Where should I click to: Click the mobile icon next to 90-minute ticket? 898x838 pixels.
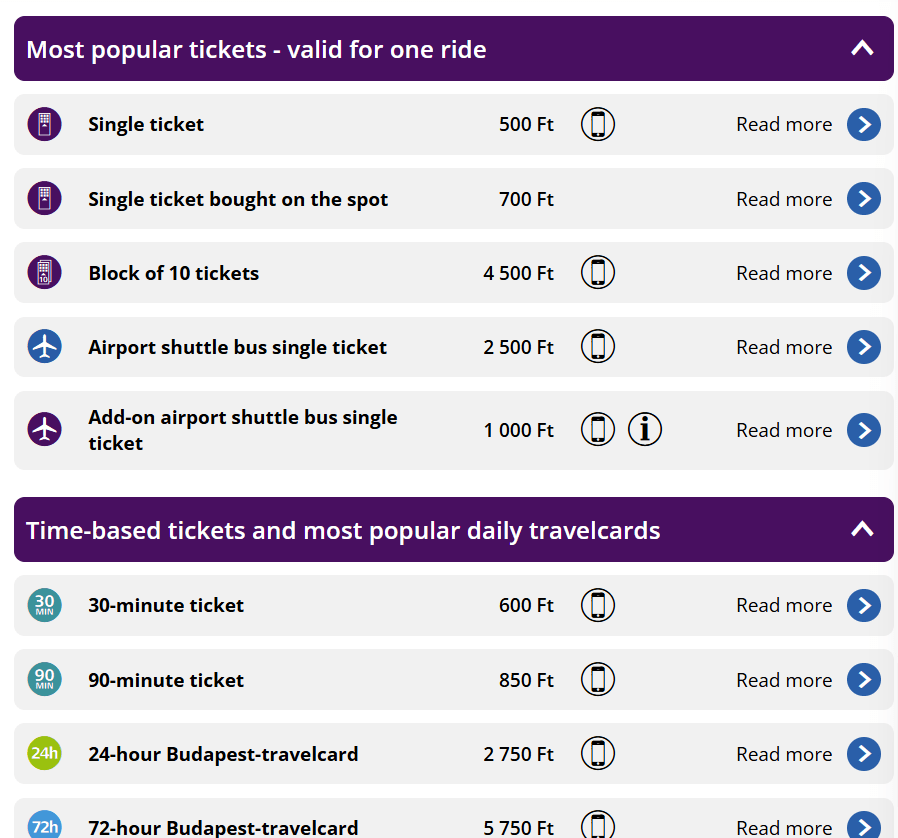pyautogui.click(x=598, y=680)
